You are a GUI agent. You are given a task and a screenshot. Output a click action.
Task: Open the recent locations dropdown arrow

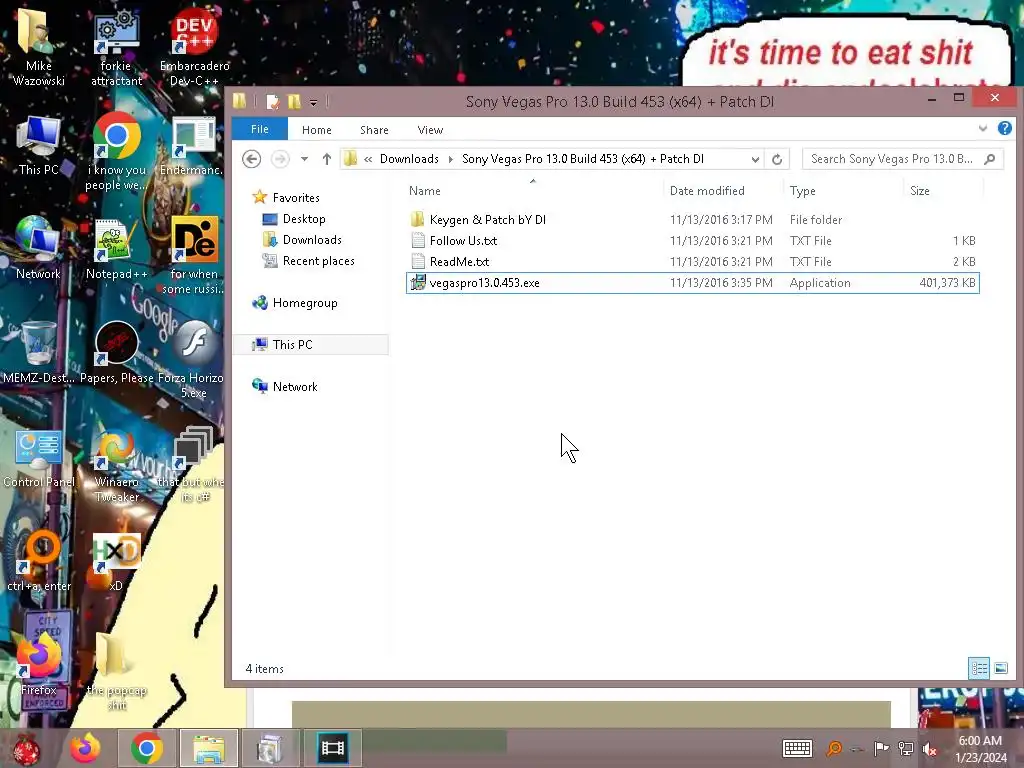click(304, 159)
